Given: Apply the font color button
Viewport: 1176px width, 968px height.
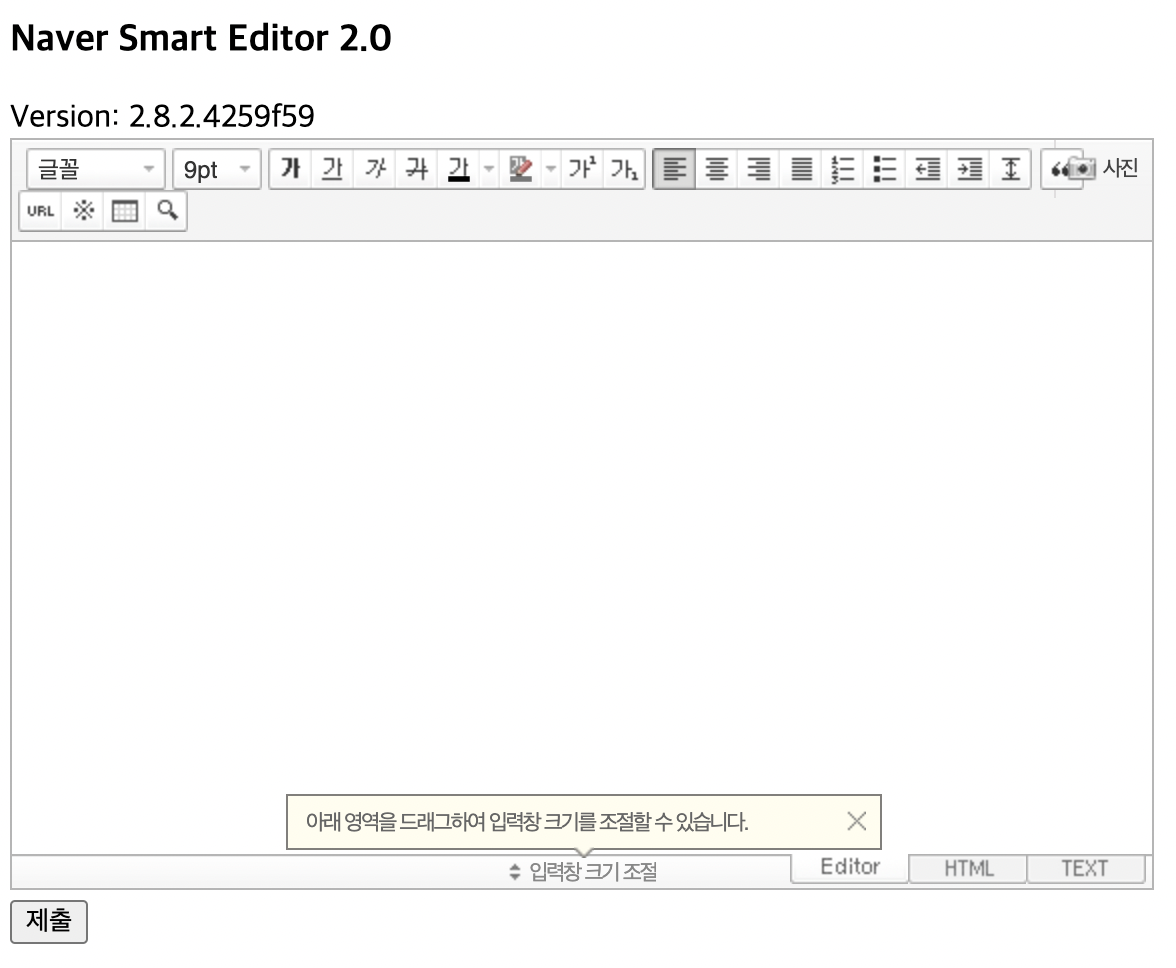Looking at the screenshot, I should 458,169.
